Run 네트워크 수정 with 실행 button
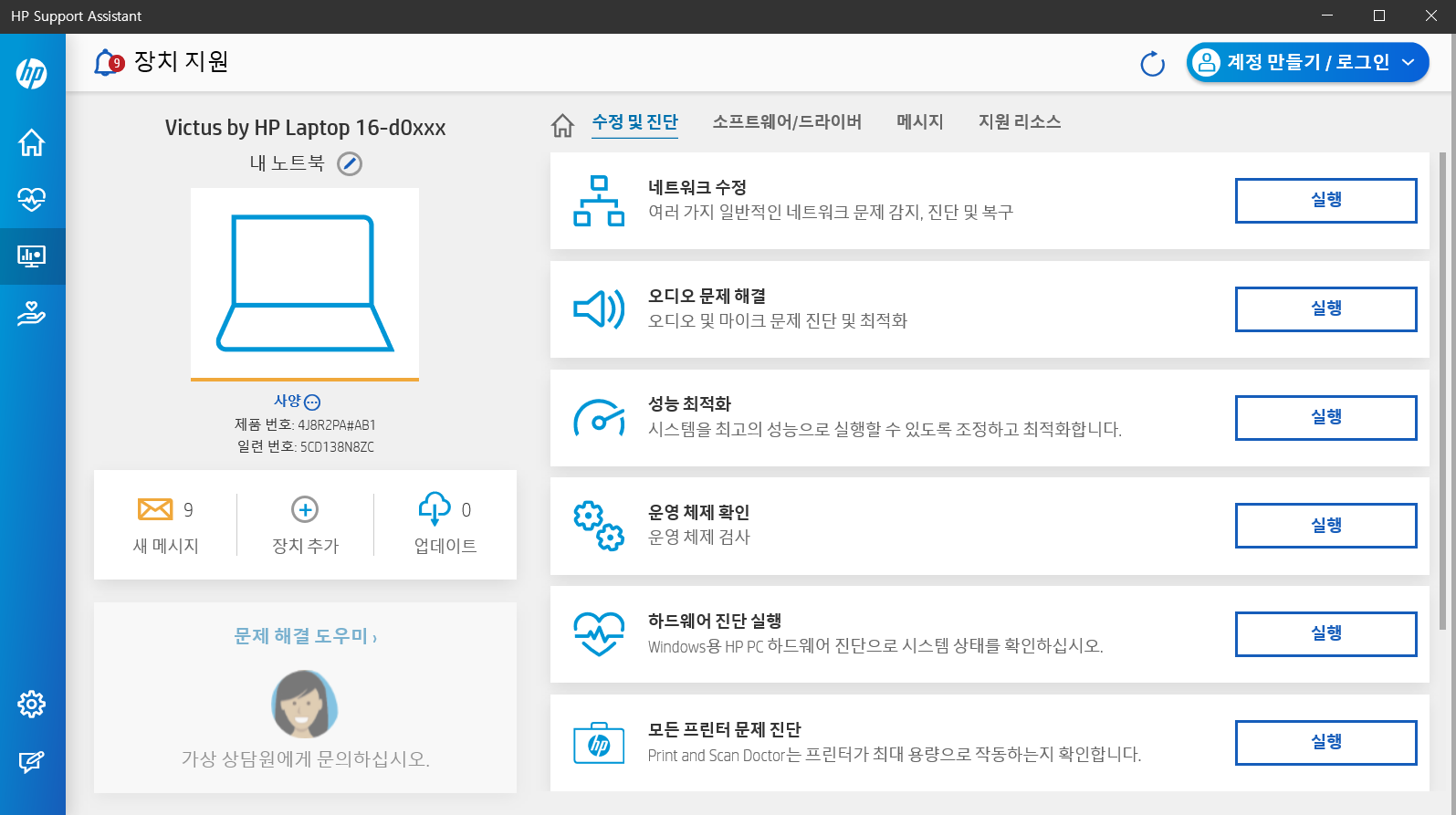 pyautogui.click(x=1325, y=201)
